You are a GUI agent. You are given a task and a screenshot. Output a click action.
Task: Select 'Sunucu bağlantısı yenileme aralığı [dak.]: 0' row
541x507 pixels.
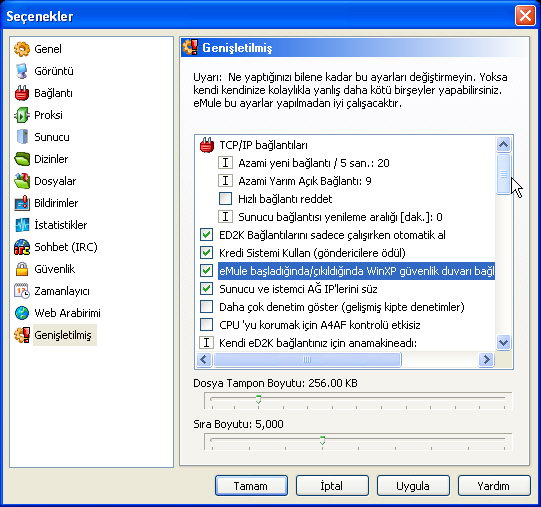[340, 217]
